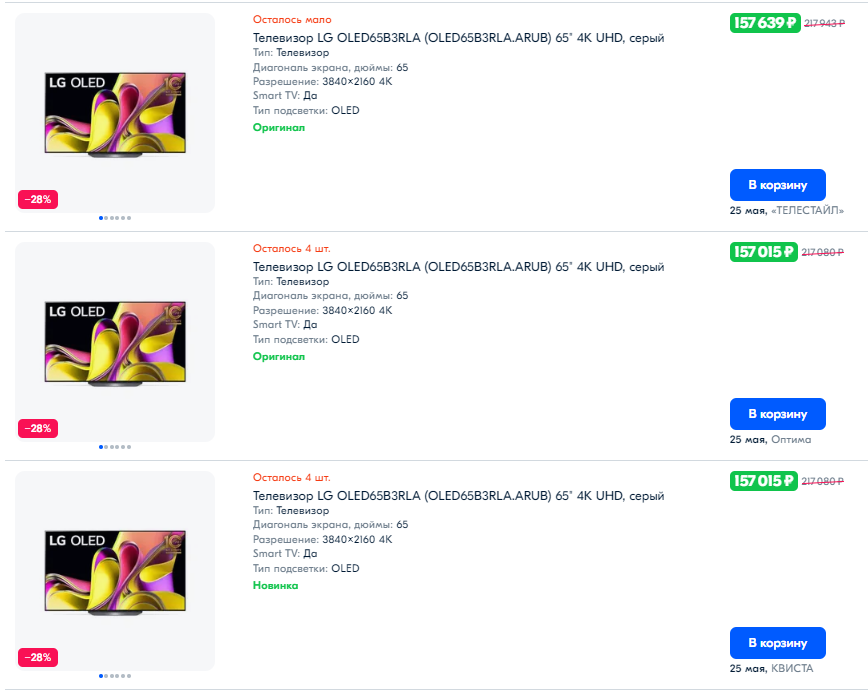Image resolution: width=868 pixels, height=695 pixels.
Task: Open the TV photo in the Оптима listing
Action: pos(115,342)
